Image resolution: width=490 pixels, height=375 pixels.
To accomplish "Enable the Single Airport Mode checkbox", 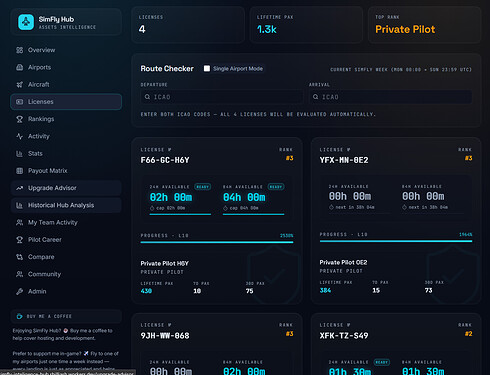I will [x=207, y=68].
